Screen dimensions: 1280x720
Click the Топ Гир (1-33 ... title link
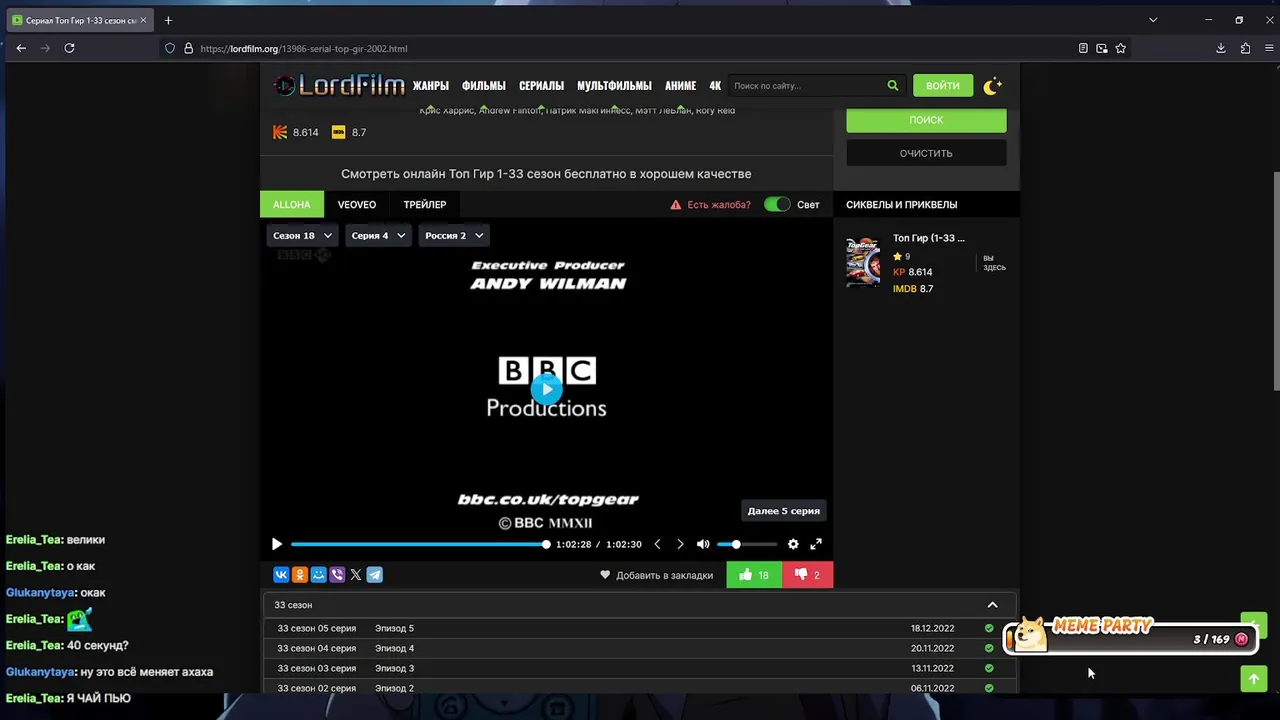coord(929,238)
